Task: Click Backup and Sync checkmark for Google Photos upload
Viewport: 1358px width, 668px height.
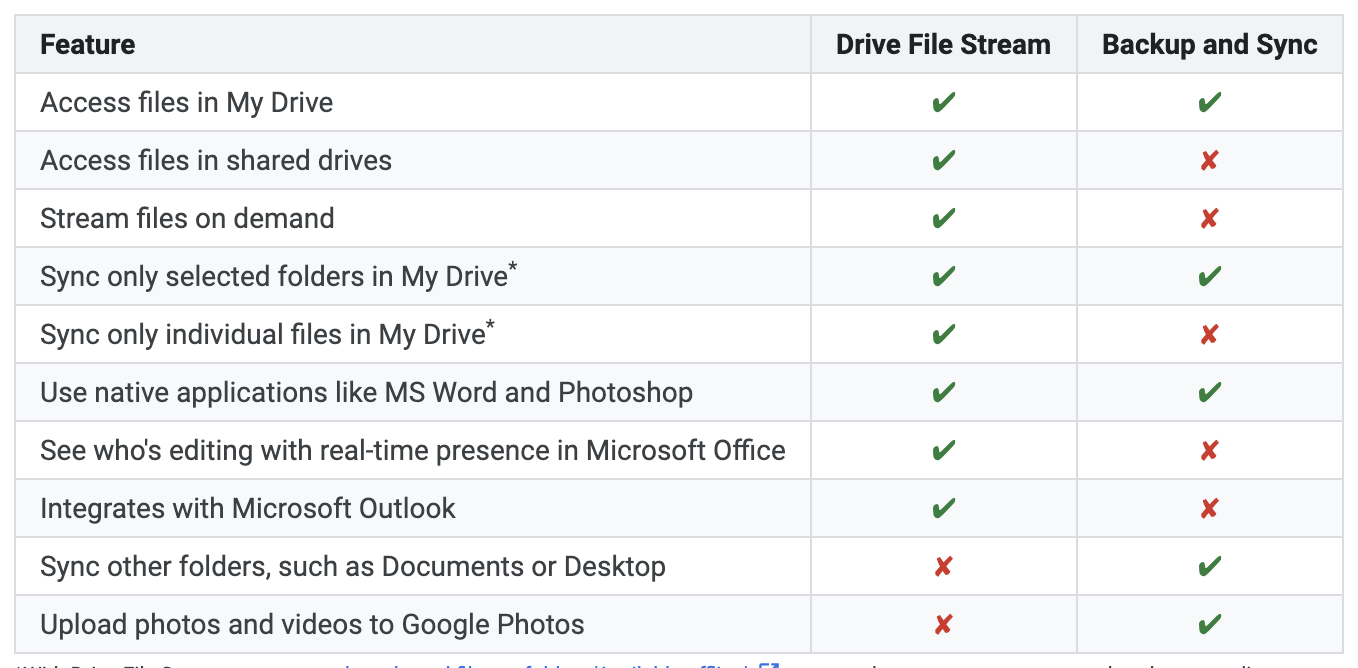Action: pos(1209,625)
